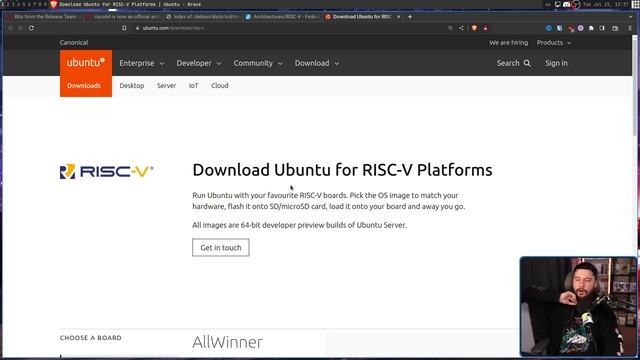Click the purple round extension icon
This screenshot has height=360, width=640.
(580, 28)
